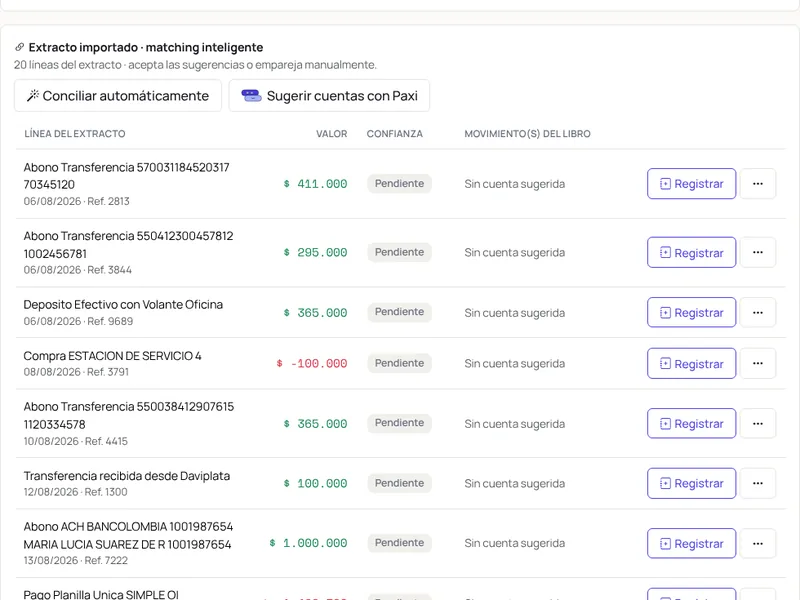Click Abono Transferencia 570031184520317 description
This screenshot has height=600, width=800.
click(x=127, y=176)
